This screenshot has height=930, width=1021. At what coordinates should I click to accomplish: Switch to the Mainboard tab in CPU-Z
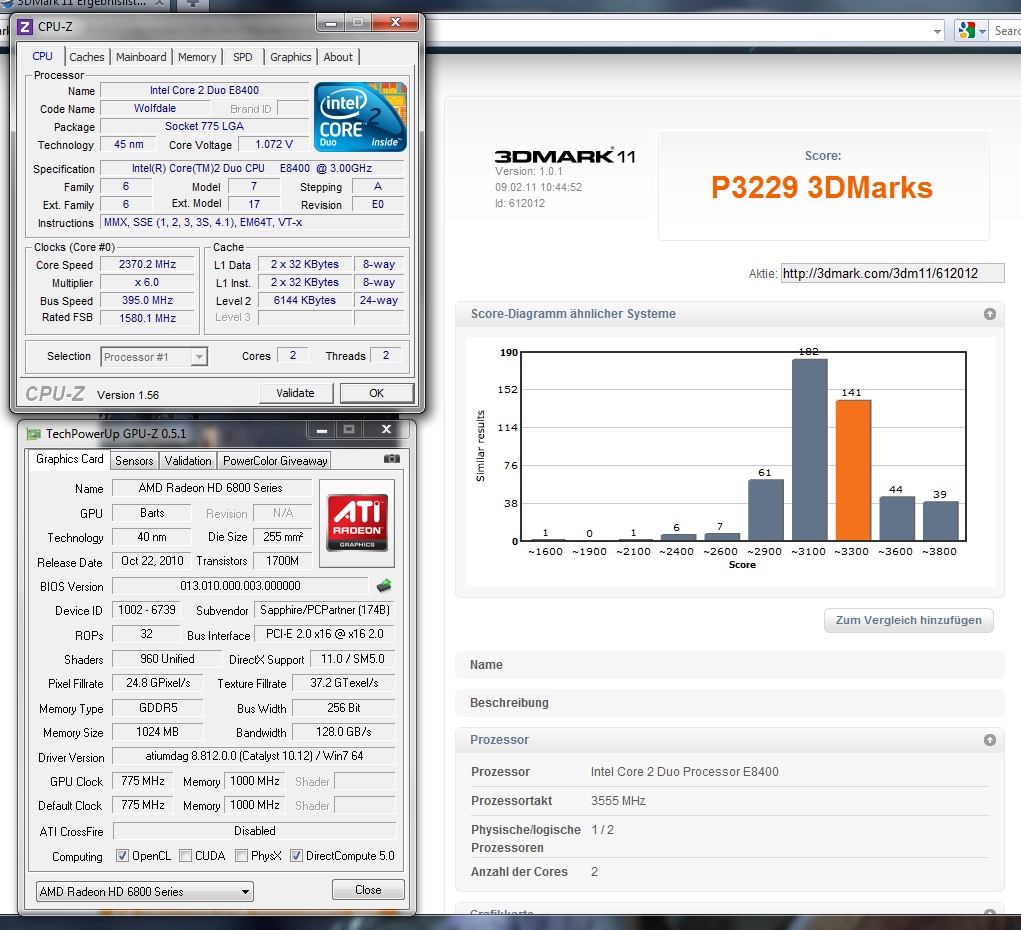[x=141, y=57]
